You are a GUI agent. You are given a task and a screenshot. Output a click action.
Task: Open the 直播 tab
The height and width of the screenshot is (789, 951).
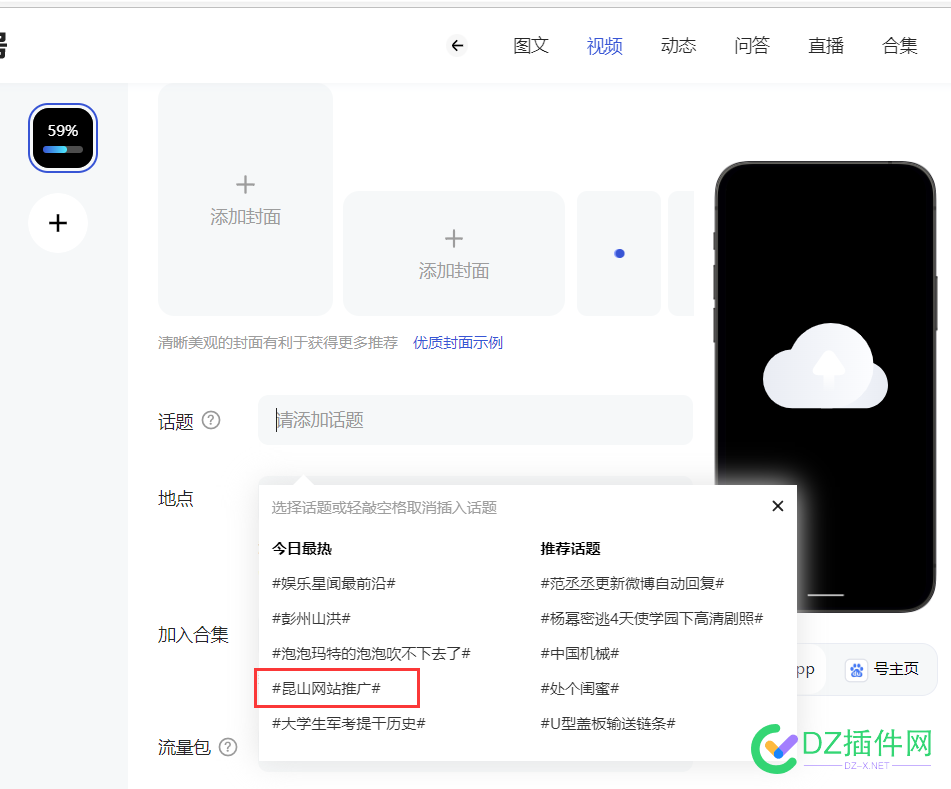pos(825,45)
